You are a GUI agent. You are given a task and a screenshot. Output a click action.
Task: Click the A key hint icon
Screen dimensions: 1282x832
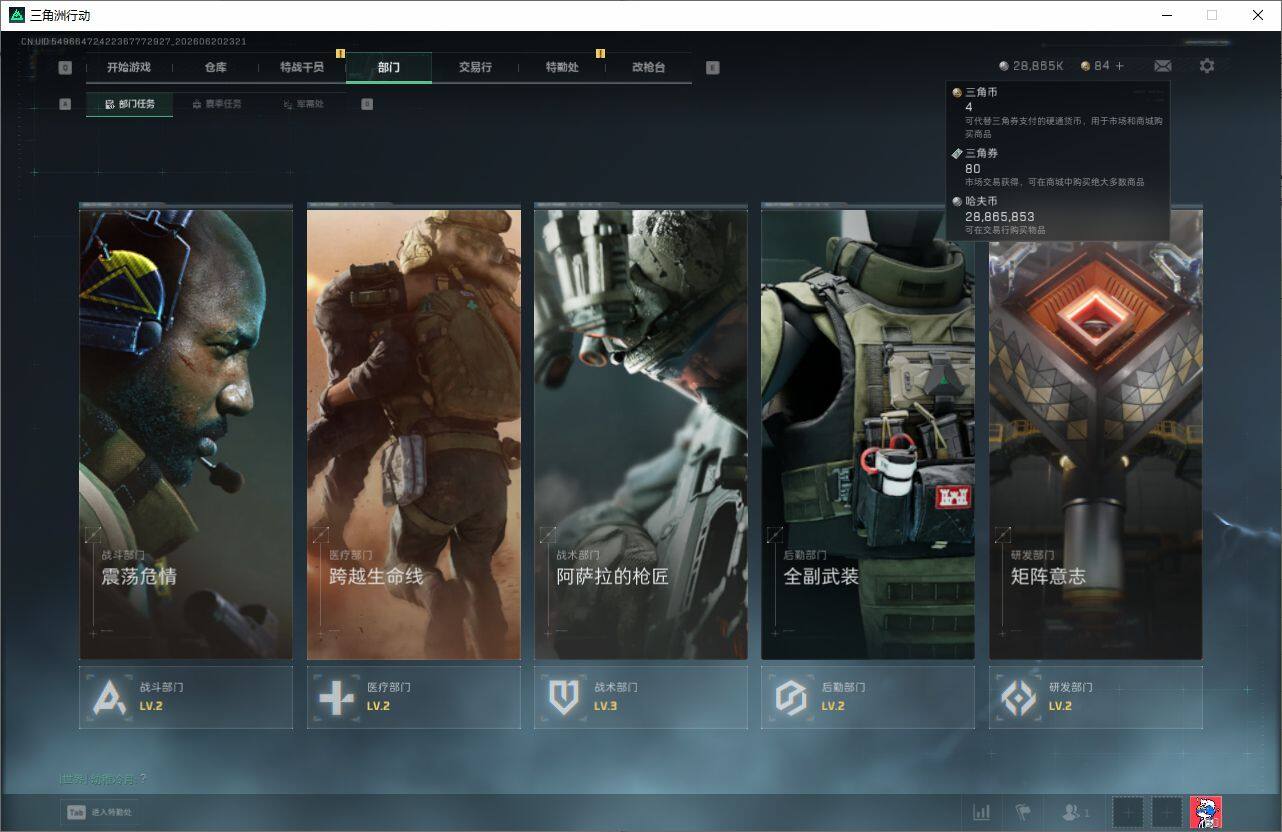tap(65, 104)
